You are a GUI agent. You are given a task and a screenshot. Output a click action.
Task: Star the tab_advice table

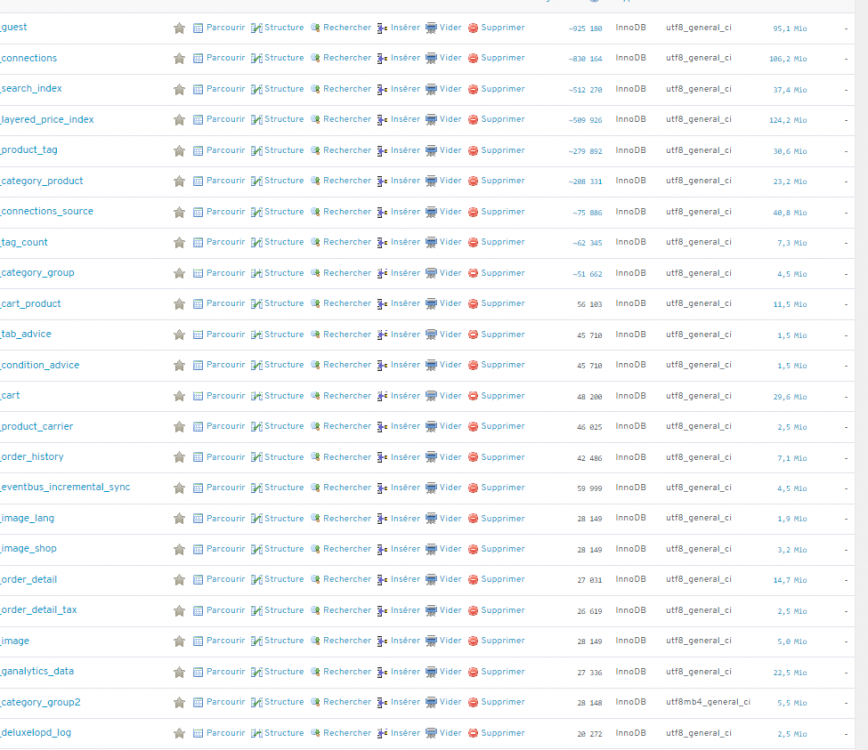click(179, 335)
